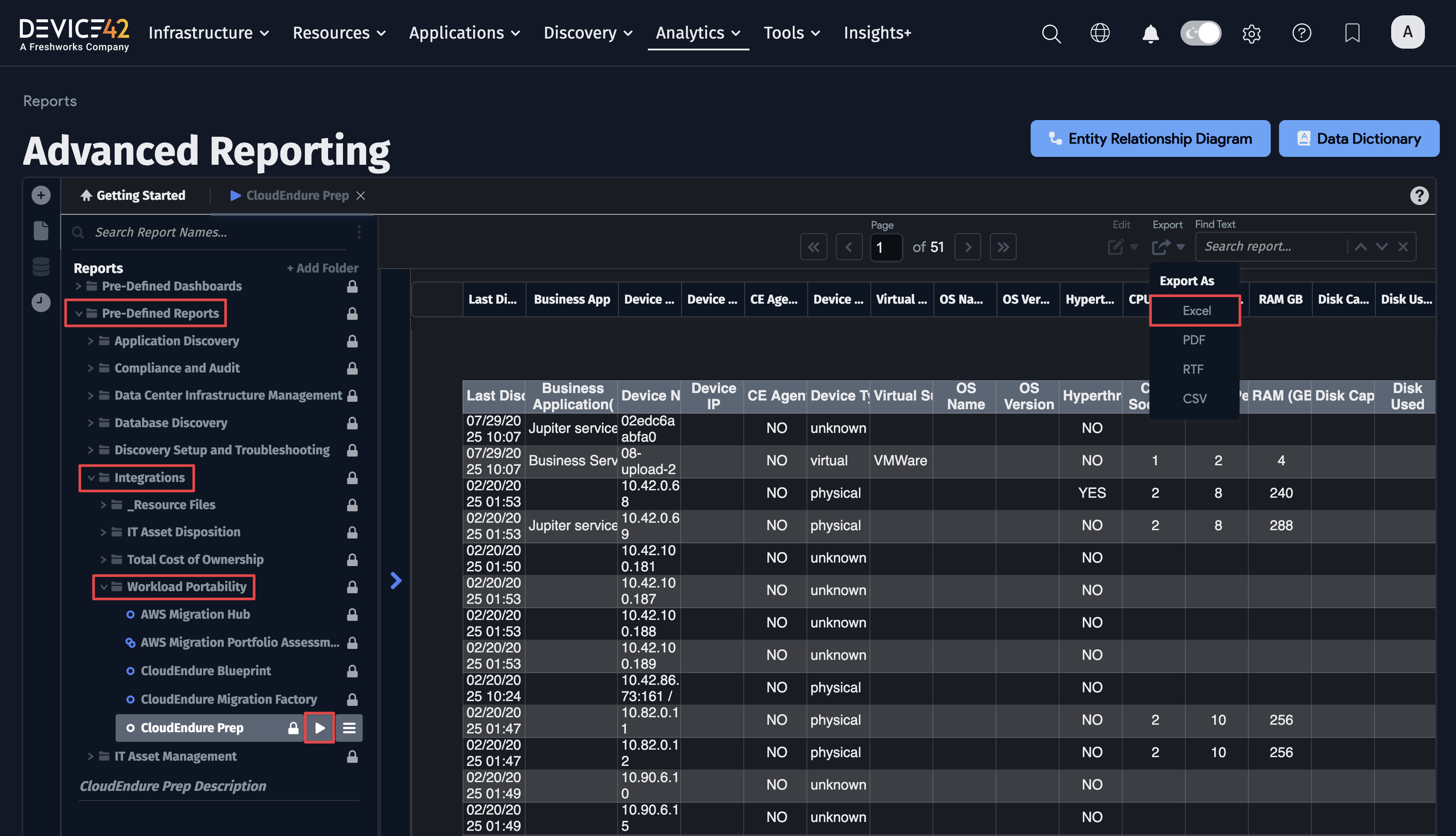
Task: Select AWS Migration Hub report
Action: click(195, 614)
